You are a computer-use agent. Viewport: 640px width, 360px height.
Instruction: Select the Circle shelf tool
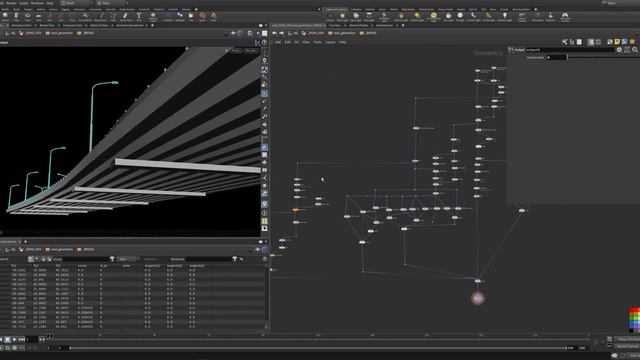pos(72,16)
